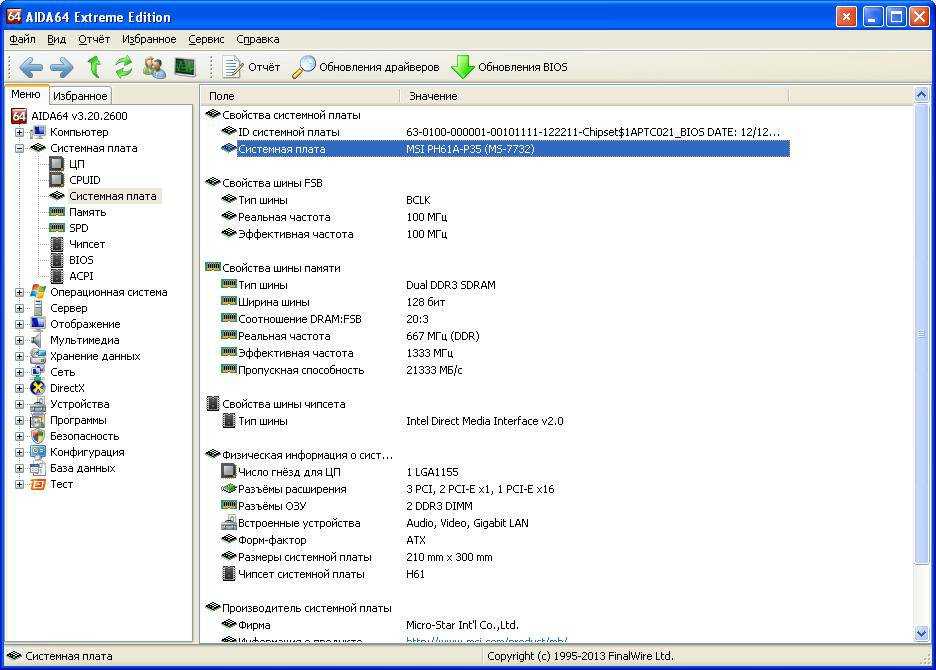Click the Безопасность shield icon
The height and width of the screenshot is (670, 936).
[x=38, y=437]
